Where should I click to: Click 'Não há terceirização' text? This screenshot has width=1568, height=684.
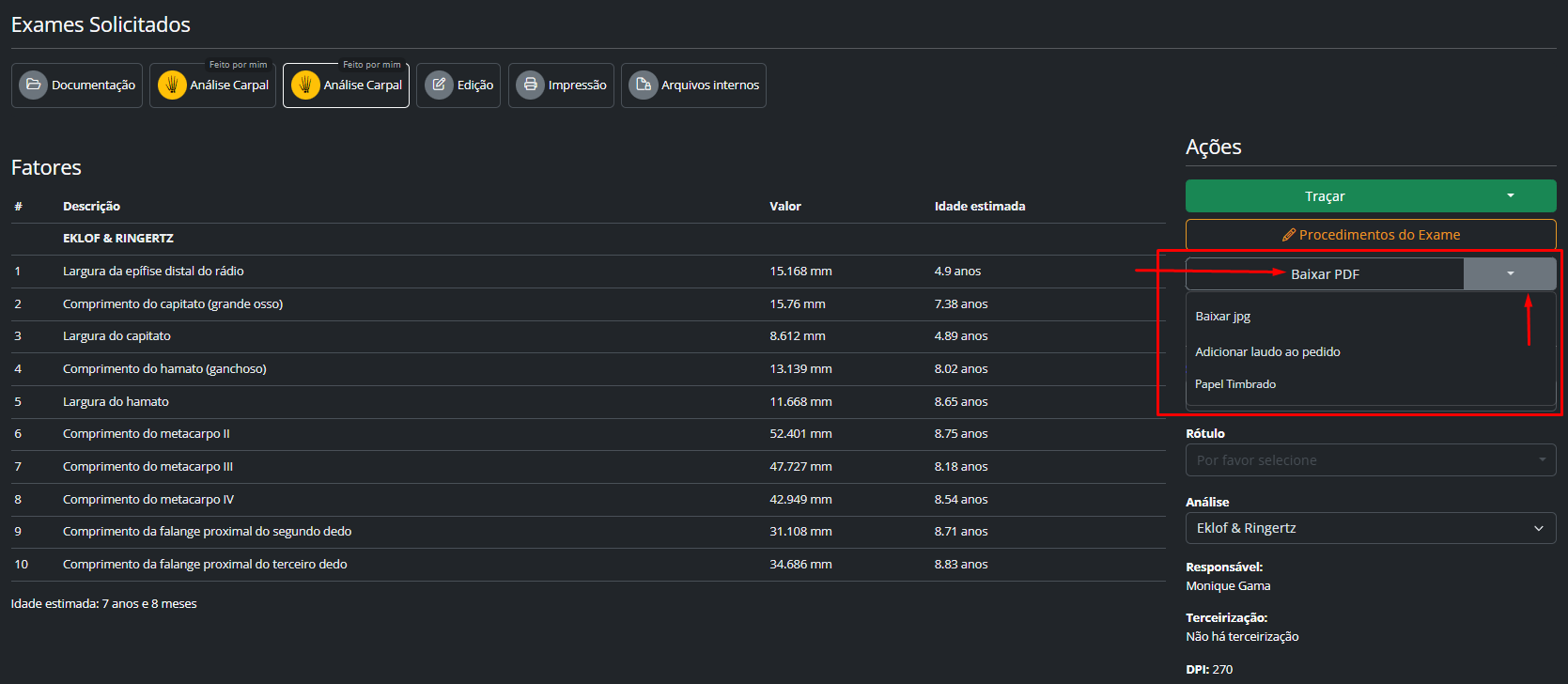[1242, 637]
